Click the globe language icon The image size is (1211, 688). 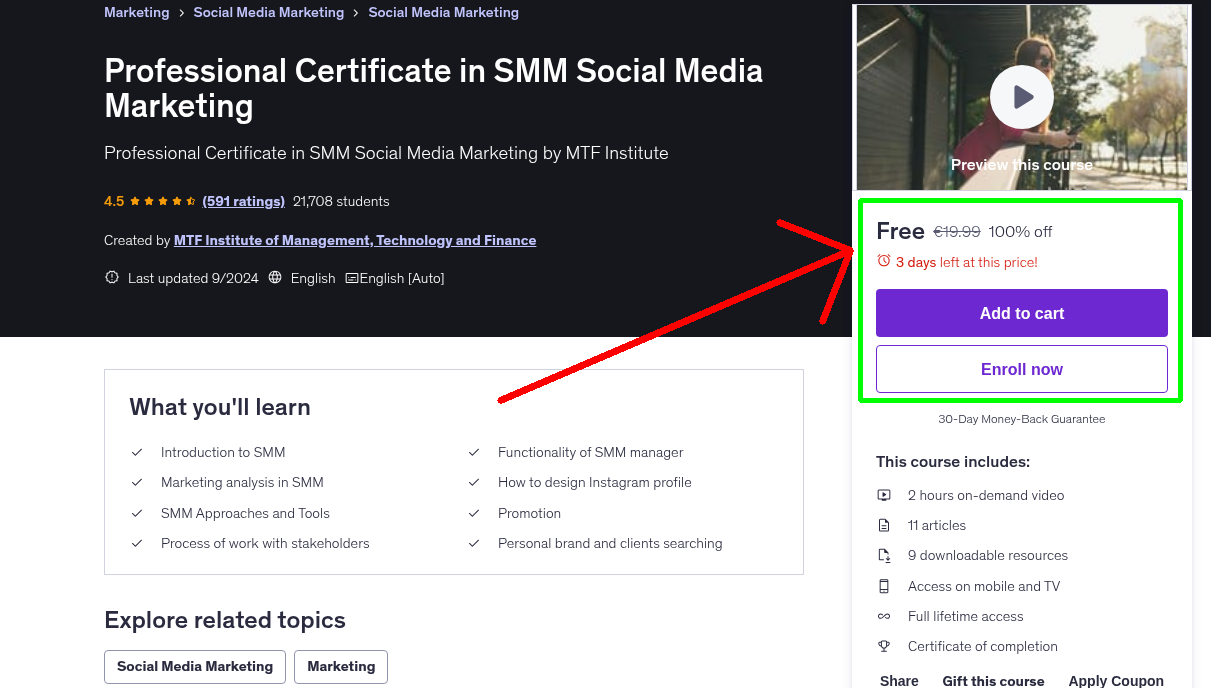click(x=275, y=278)
